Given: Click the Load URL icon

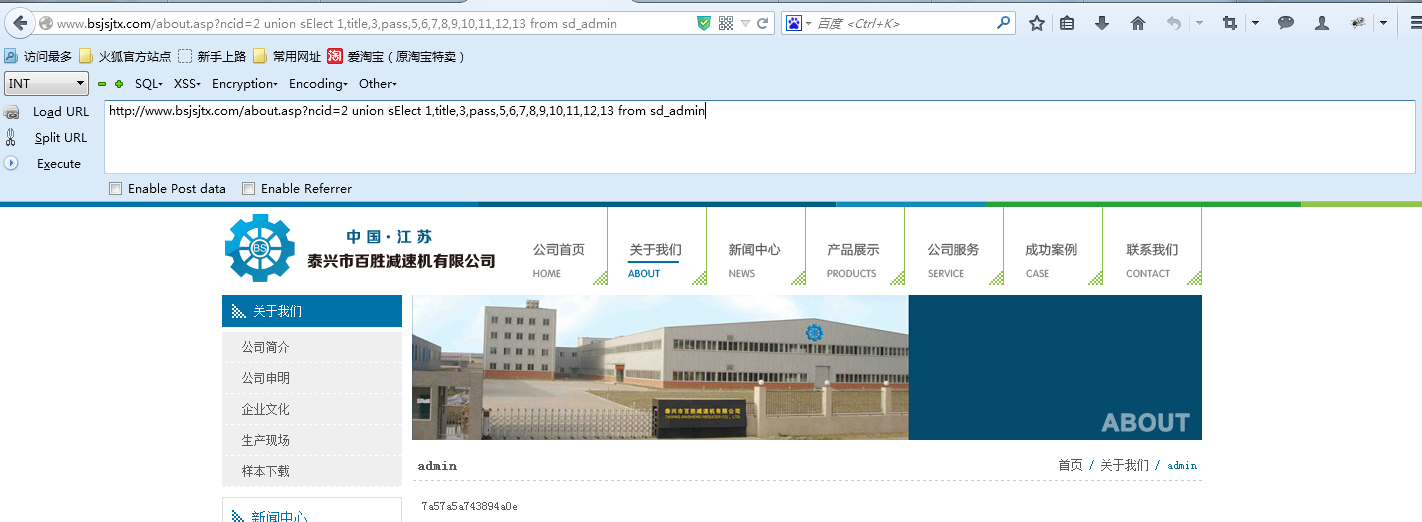Looking at the screenshot, I should tap(12, 112).
